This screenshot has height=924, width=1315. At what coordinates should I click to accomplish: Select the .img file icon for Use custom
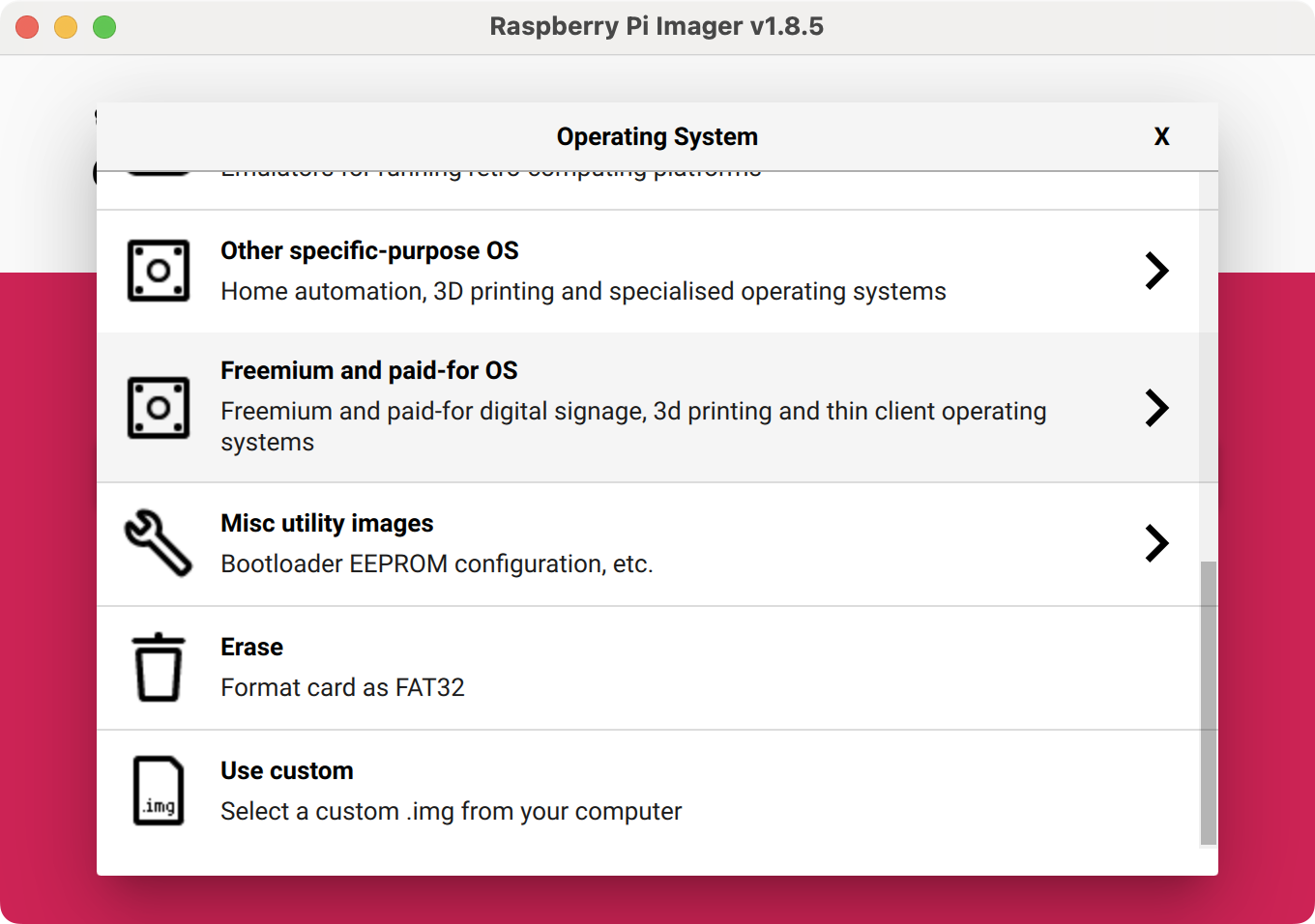click(158, 791)
